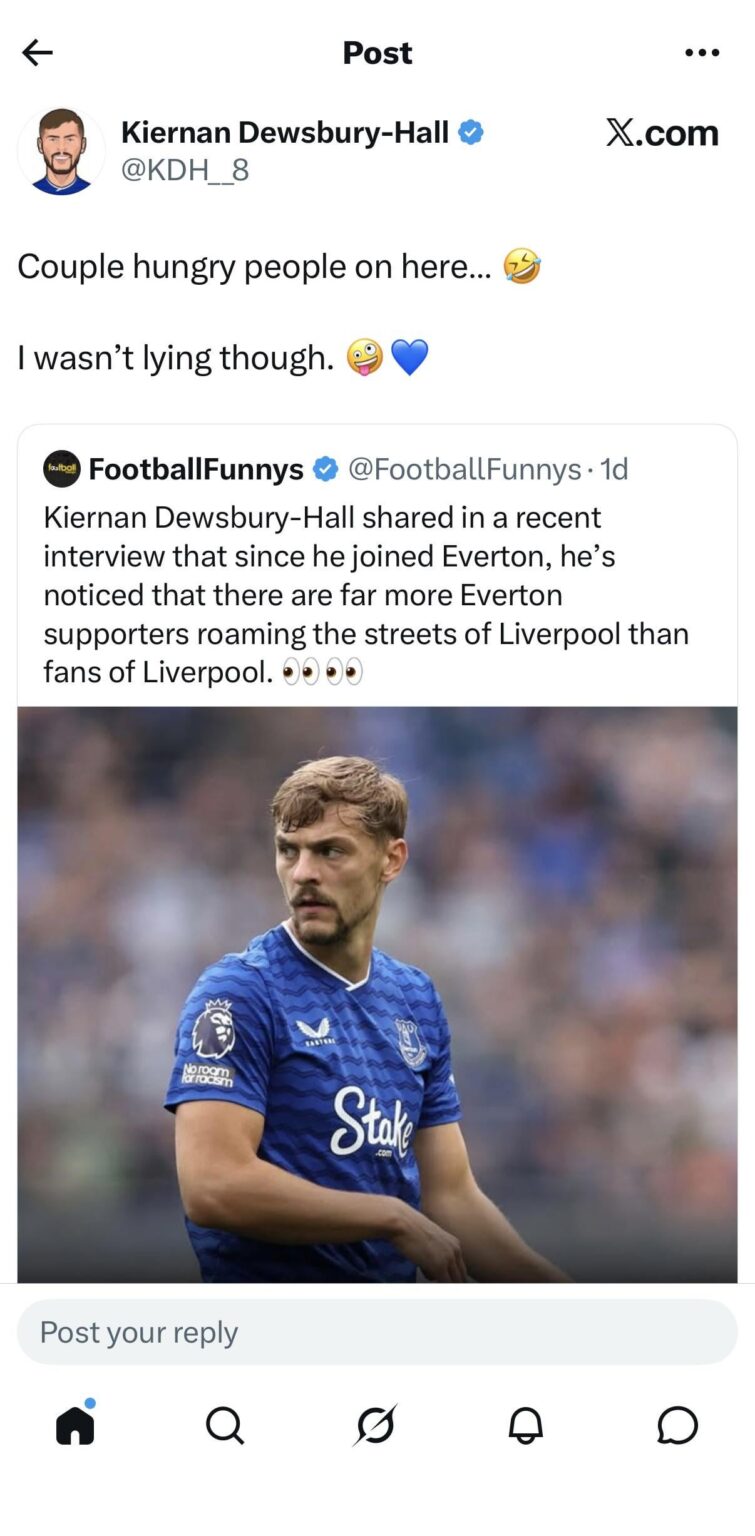Select the laughing emoji in the tweet text
This screenshot has height=1536, width=755.
(x=520, y=266)
